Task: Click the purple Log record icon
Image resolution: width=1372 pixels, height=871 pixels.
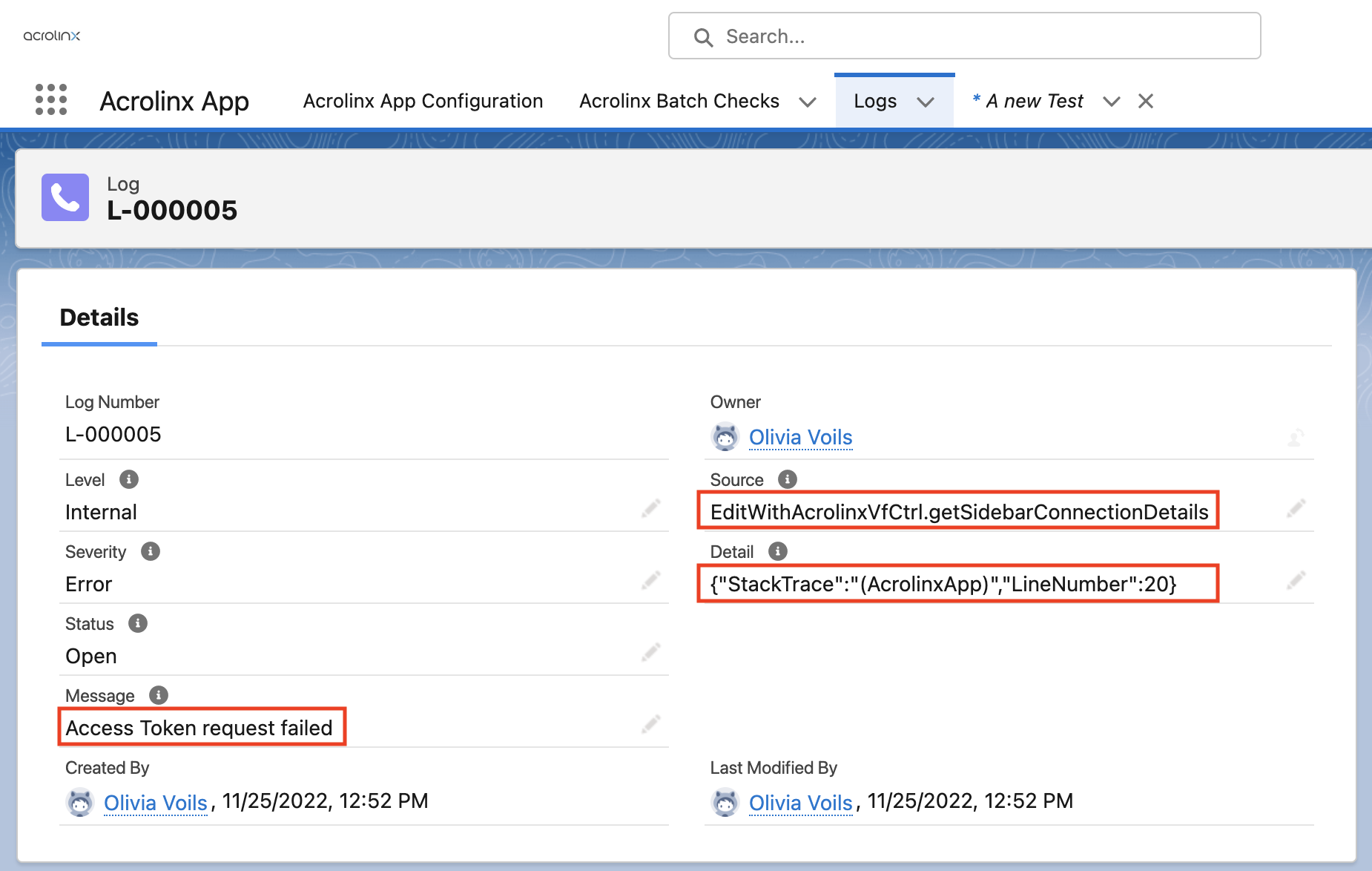Action: pos(65,197)
